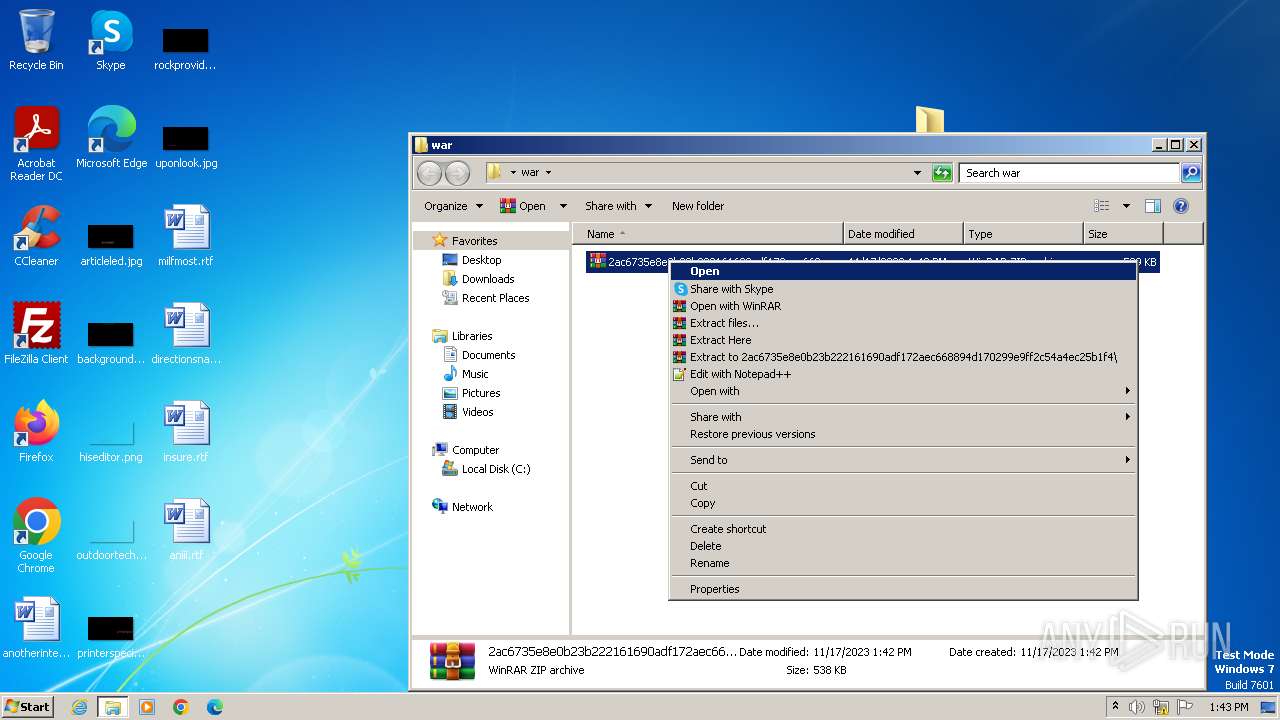
Task: Choose Share with Skype
Action: [903, 289]
